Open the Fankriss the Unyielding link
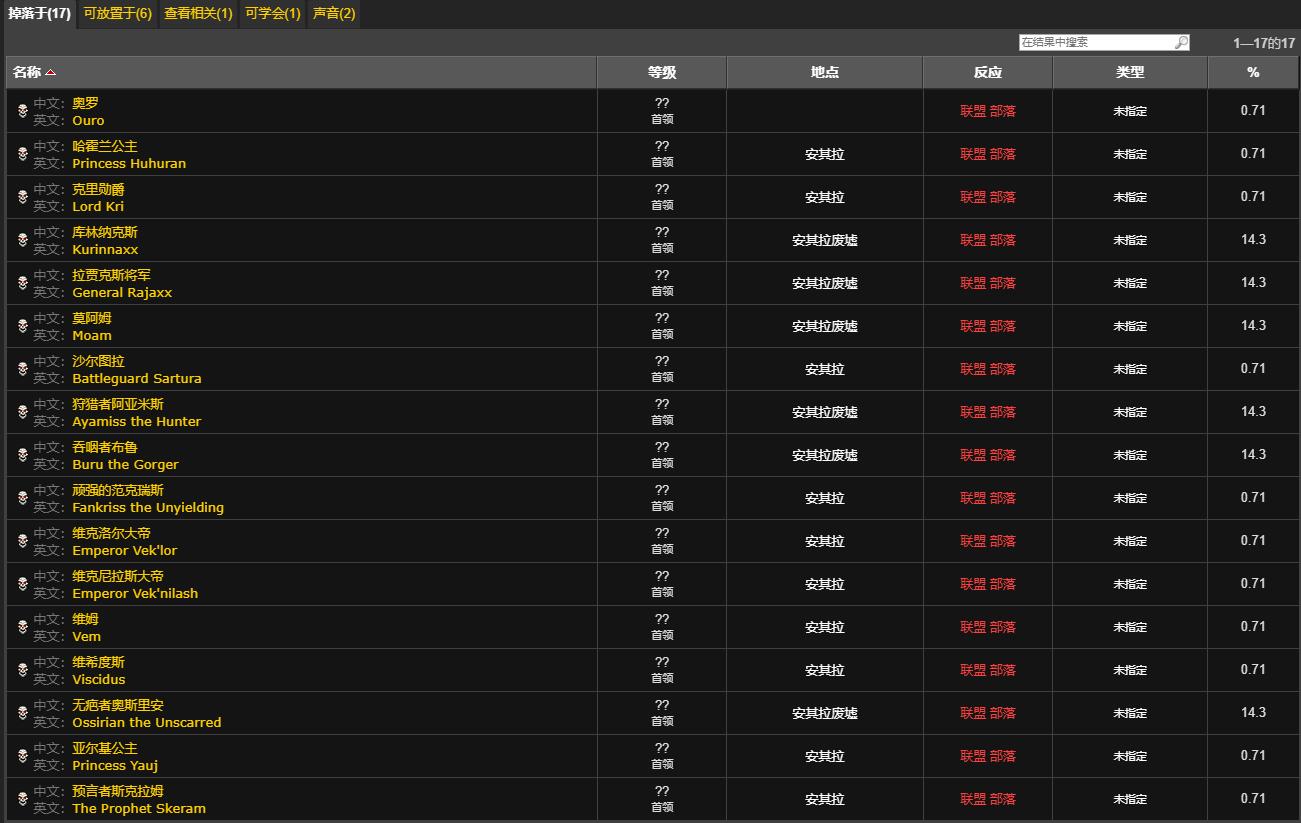Image resolution: width=1301 pixels, height=823 pixels. point(148,507)
